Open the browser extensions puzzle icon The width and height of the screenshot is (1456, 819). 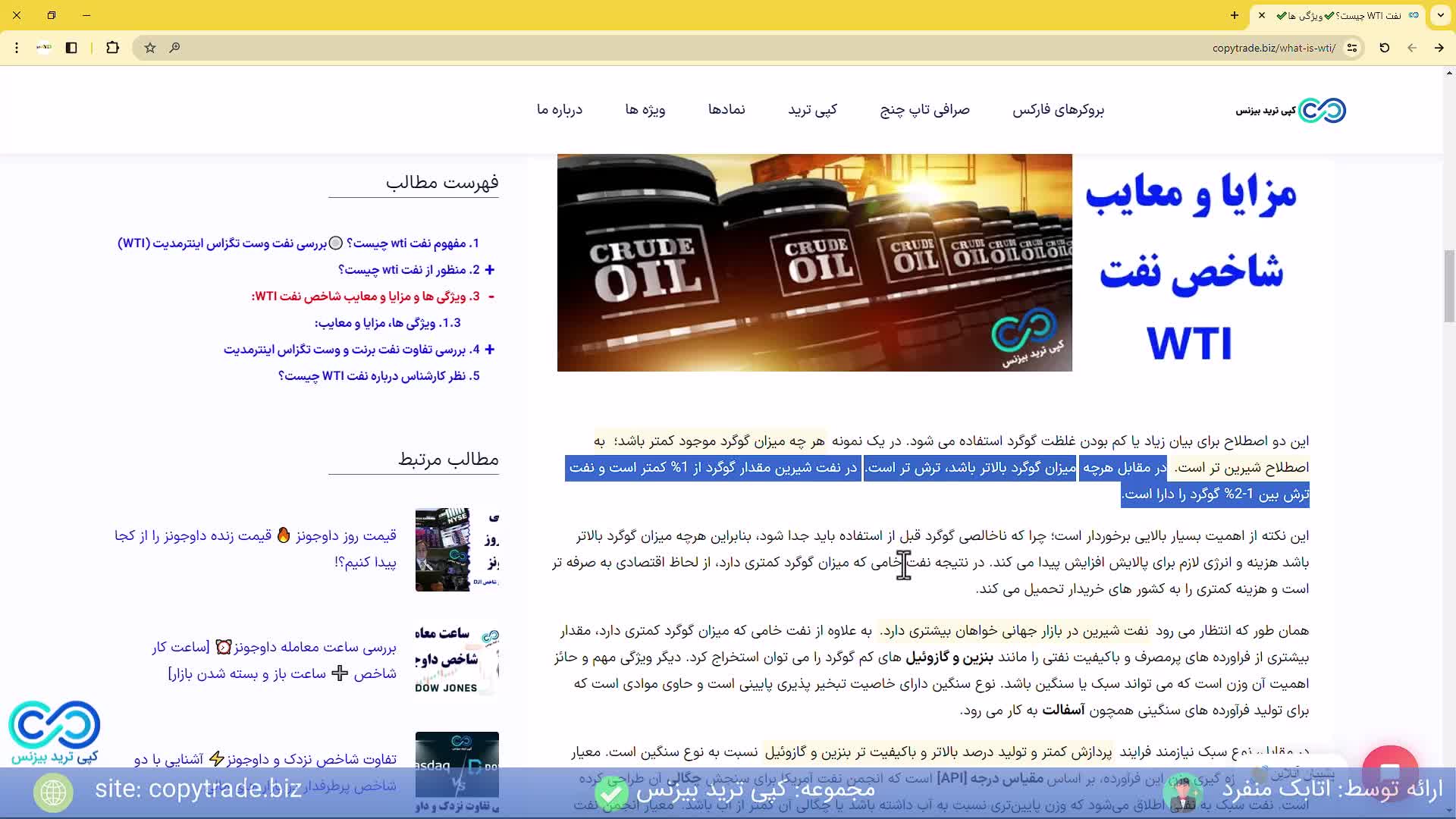[x=112, y=48]
